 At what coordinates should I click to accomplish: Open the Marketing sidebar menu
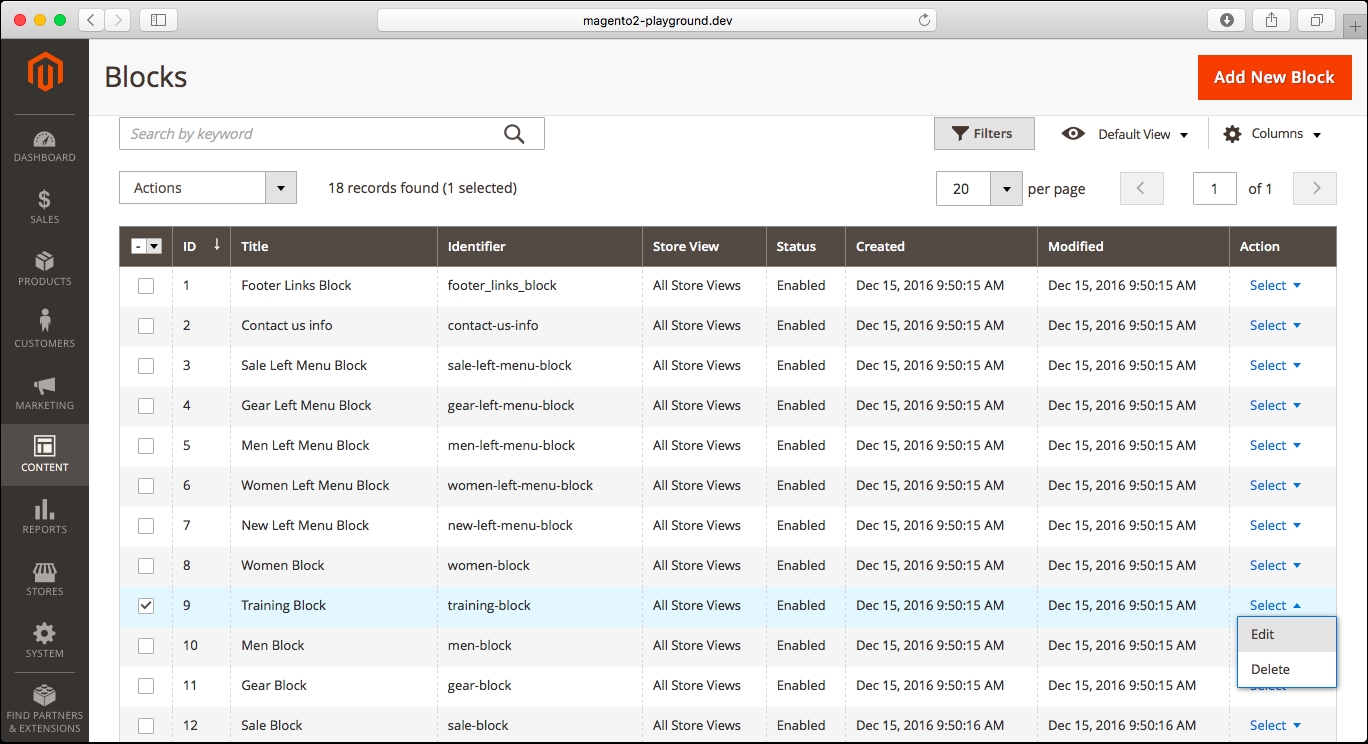[44, 393]
